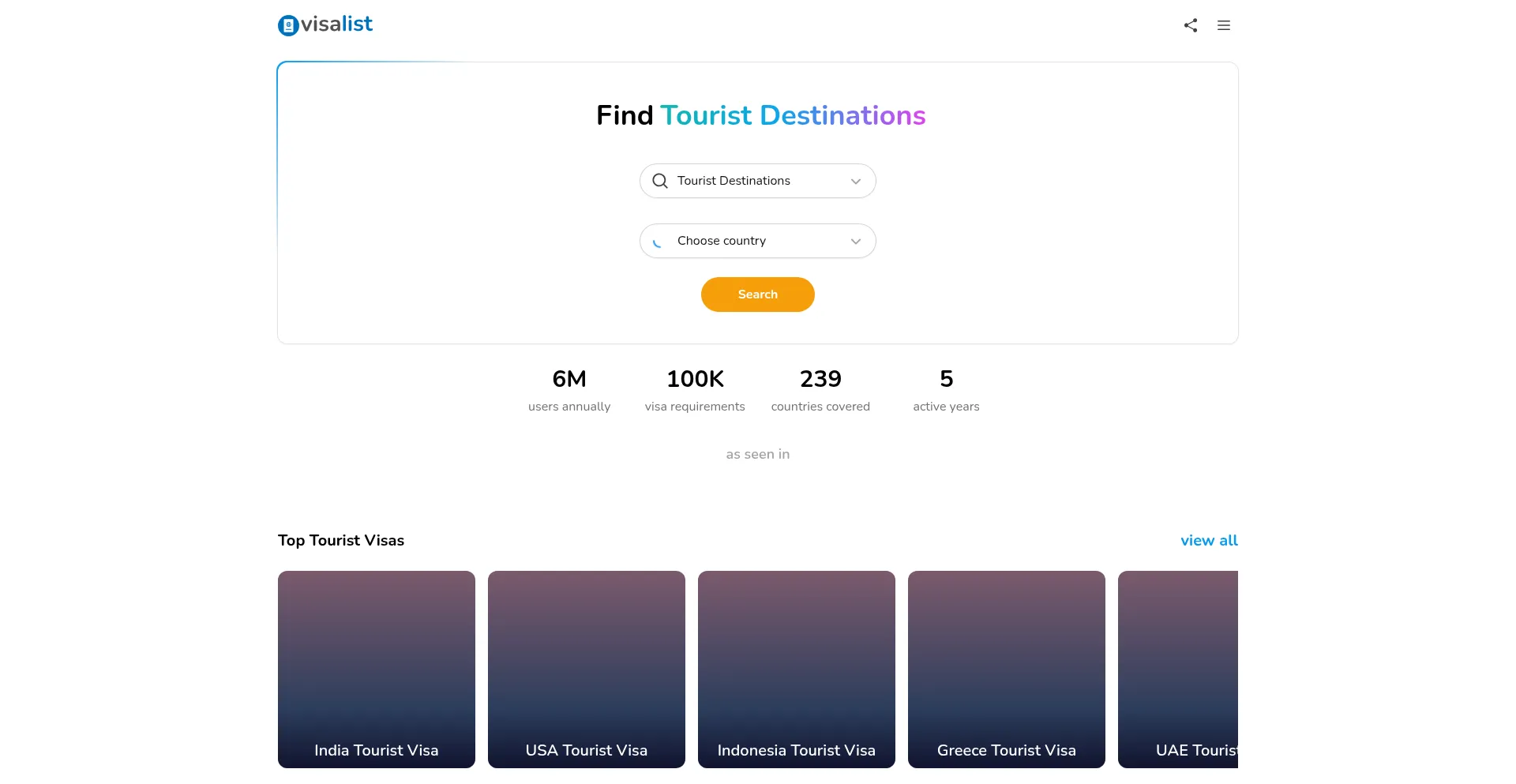This screenshot has width=1516, height=784.
Task: Click the share icon in header
Action: [x=1191, y=25]
